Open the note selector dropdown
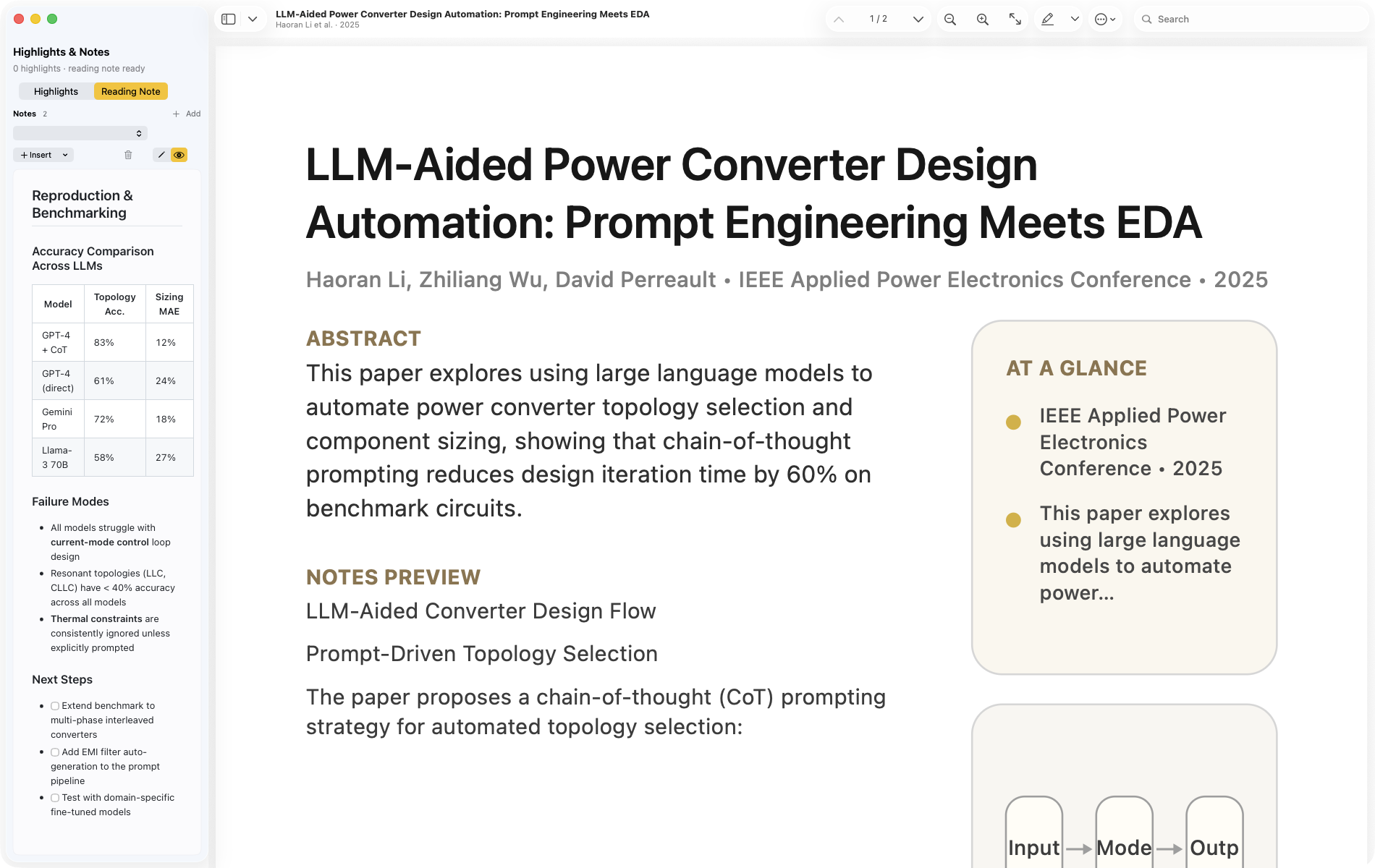The width and height of the screenshot is (1375, 868). coord(80,133)
